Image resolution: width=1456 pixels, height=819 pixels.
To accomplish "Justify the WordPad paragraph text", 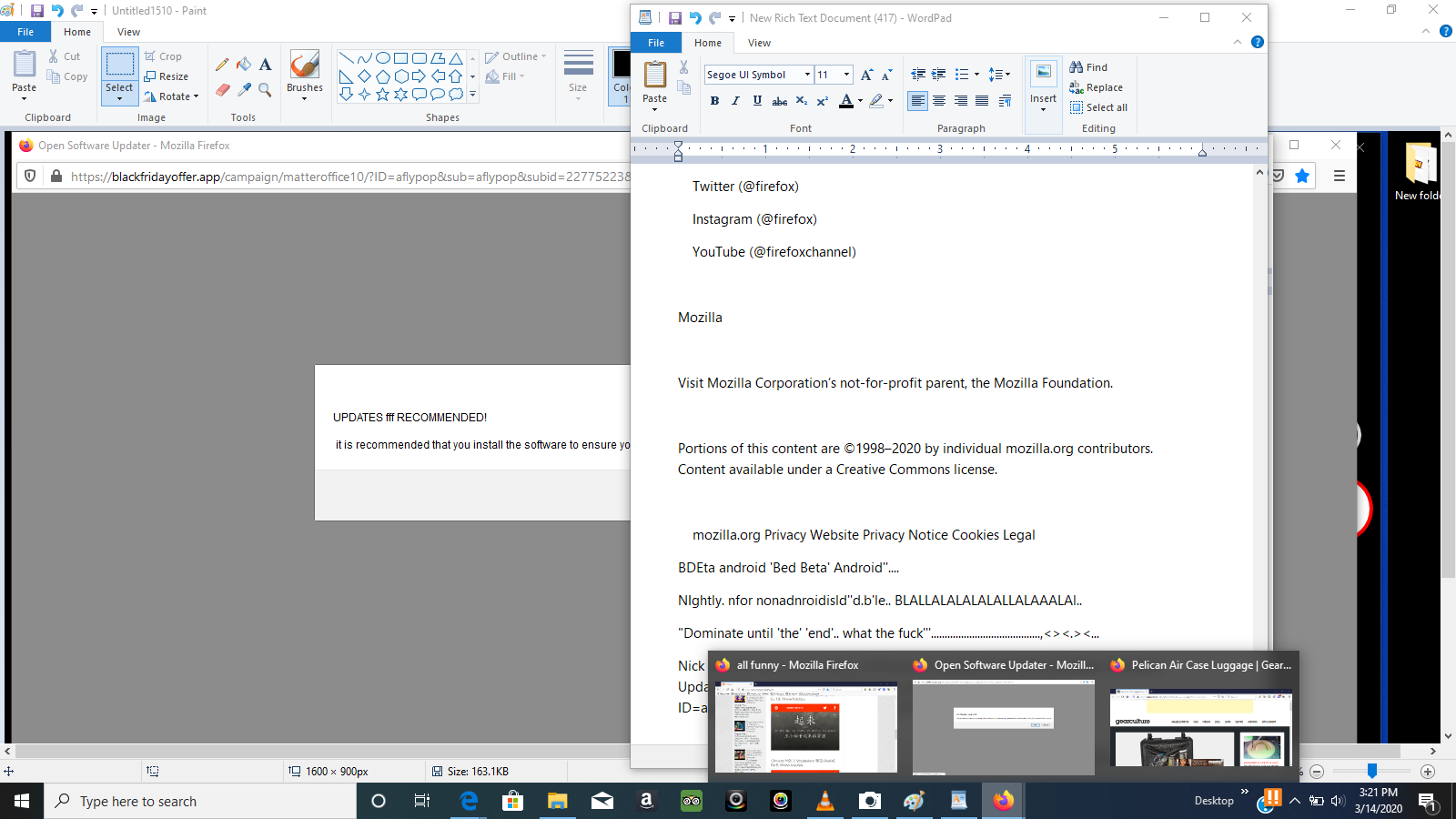I will [x=982, y=101].
